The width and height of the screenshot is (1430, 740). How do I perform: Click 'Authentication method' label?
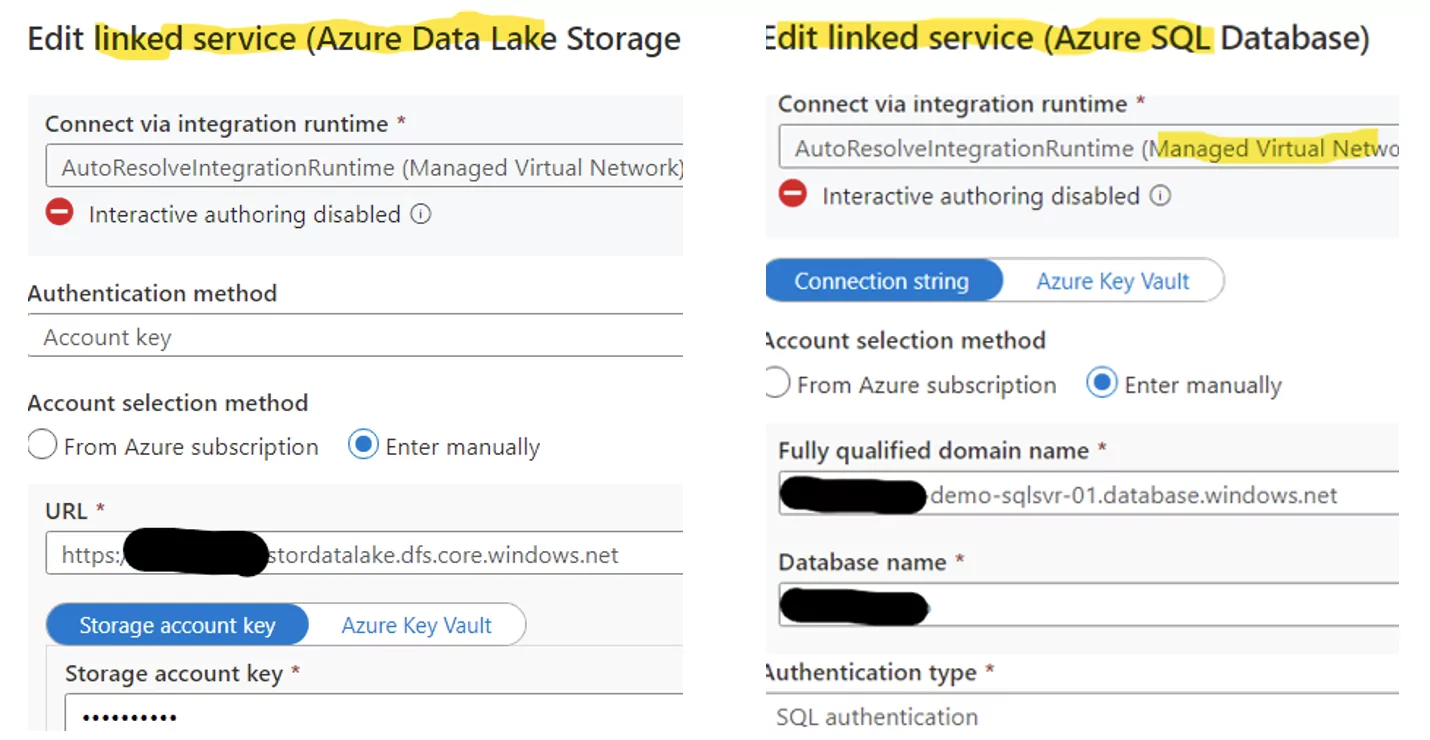tap(152, 293)
